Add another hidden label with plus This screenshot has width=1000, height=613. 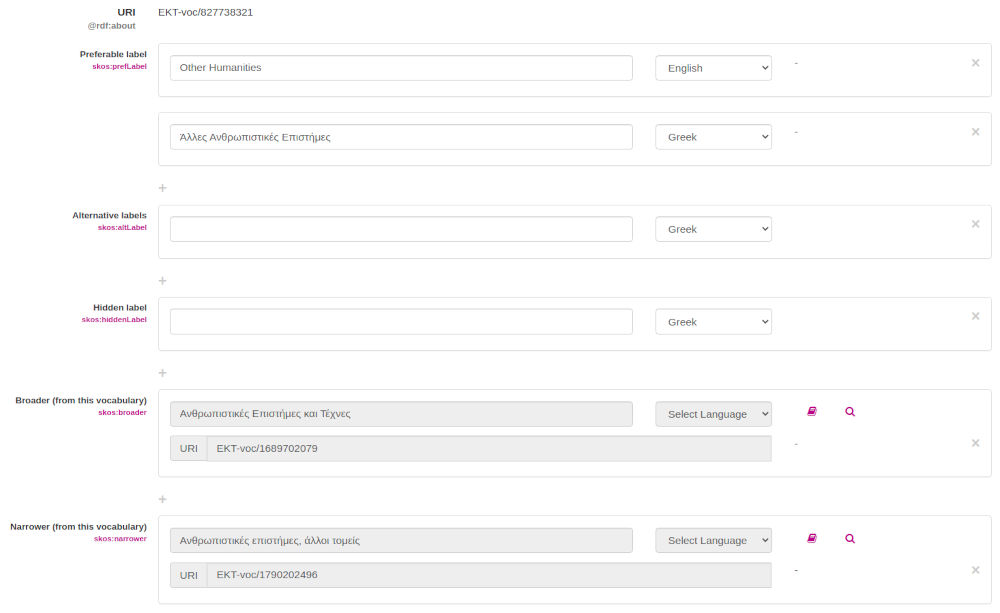coord(162,372)
